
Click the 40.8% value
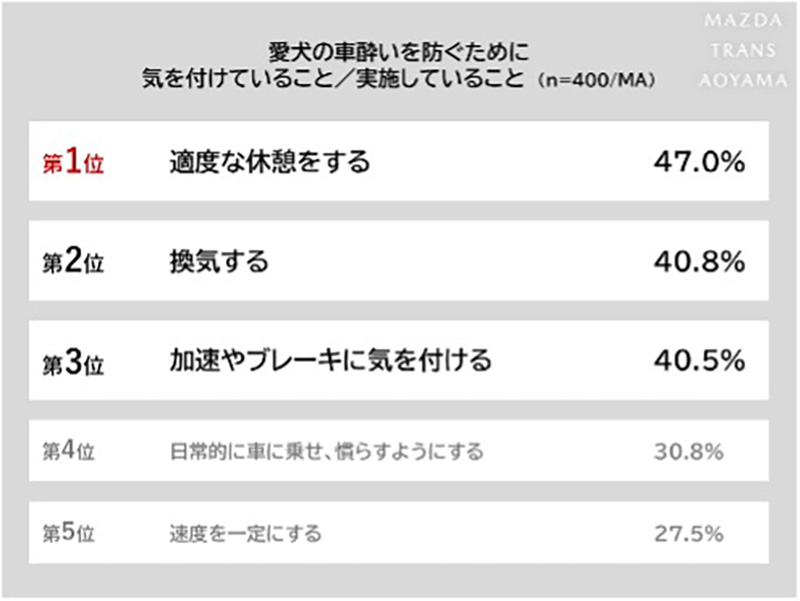coord(698,262)
